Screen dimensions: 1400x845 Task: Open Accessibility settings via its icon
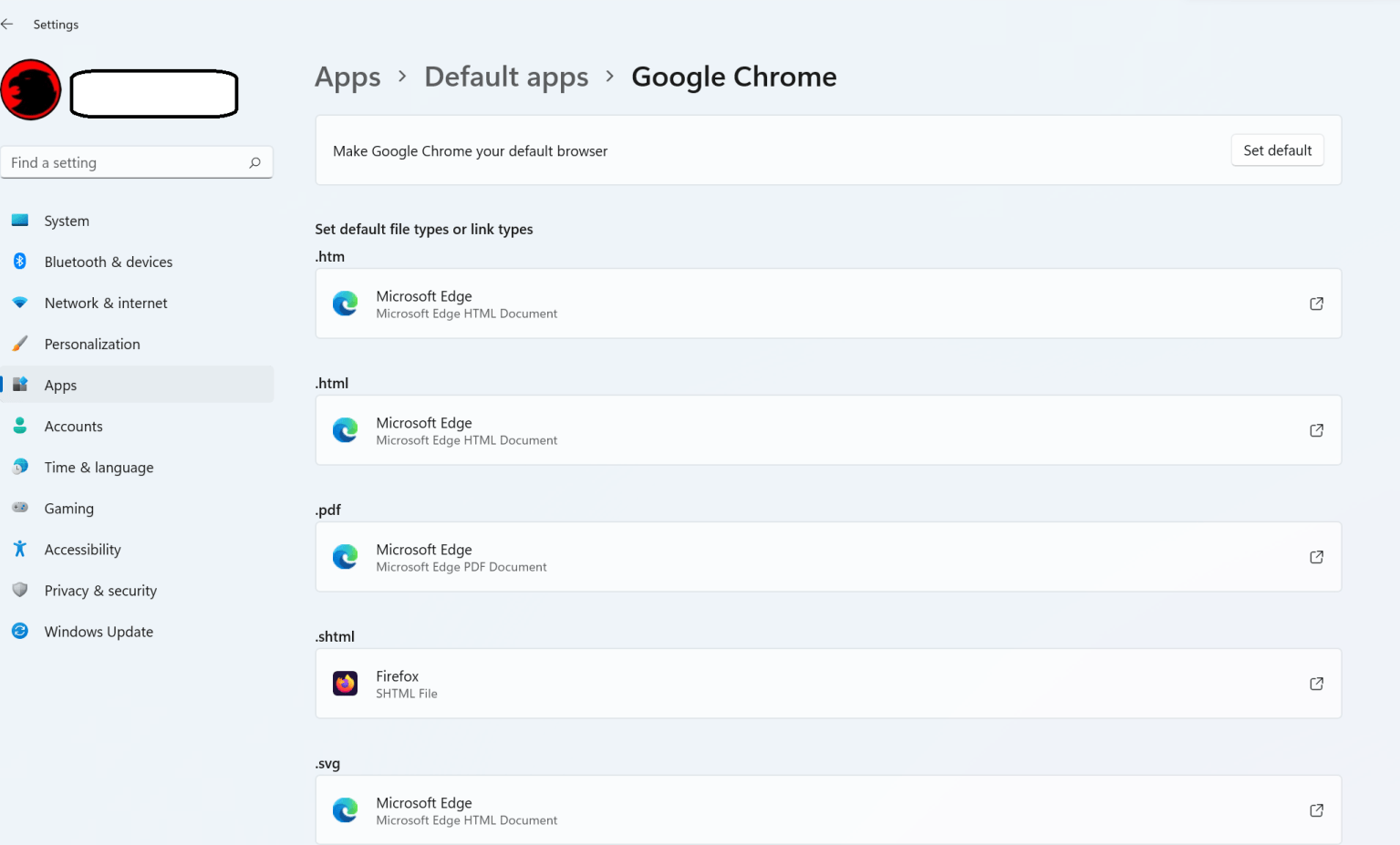(20, 549)
